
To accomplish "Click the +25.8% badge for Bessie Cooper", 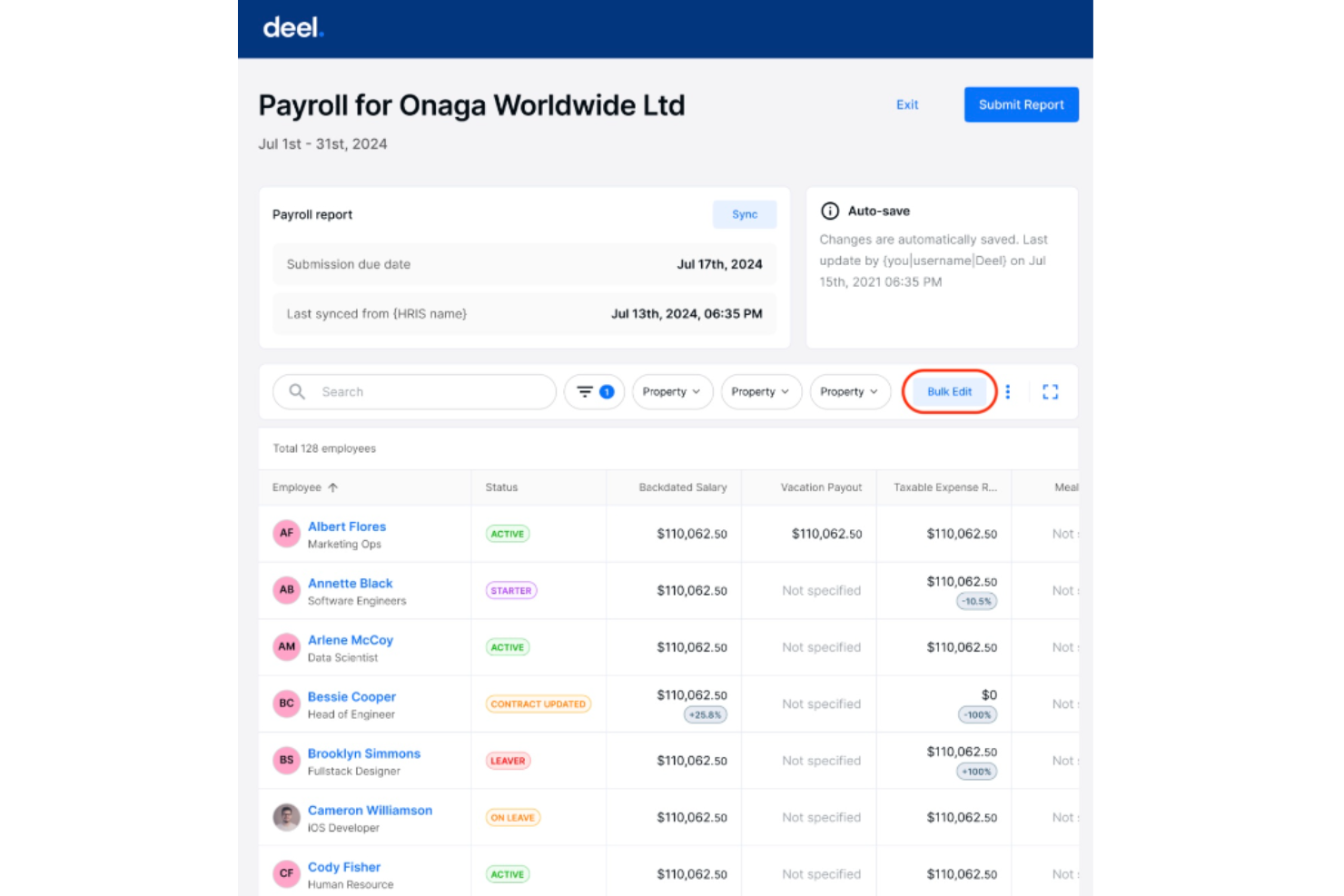I will pyautogui.click(x=706, y=714).
